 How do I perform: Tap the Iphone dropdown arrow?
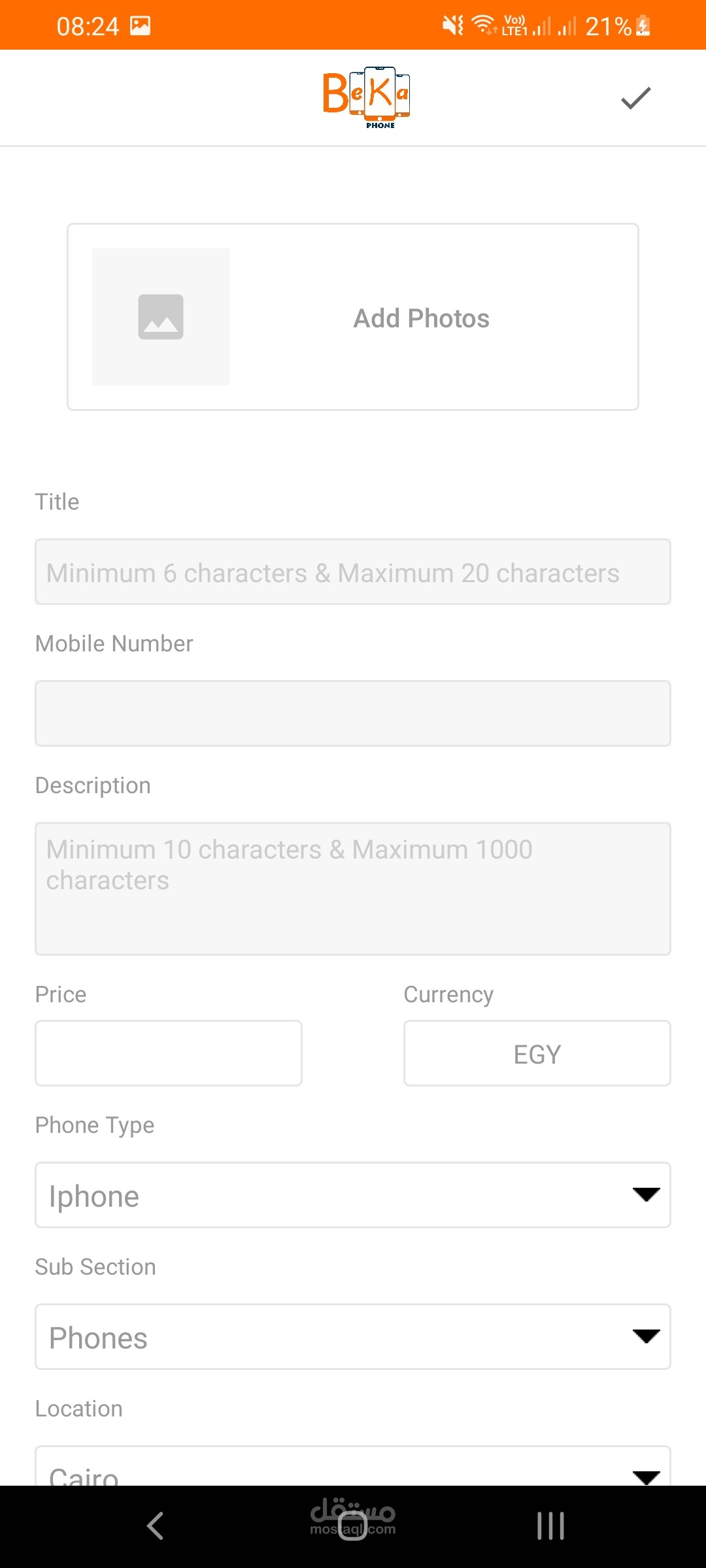pyautogui.click(x=646, y=1195)
